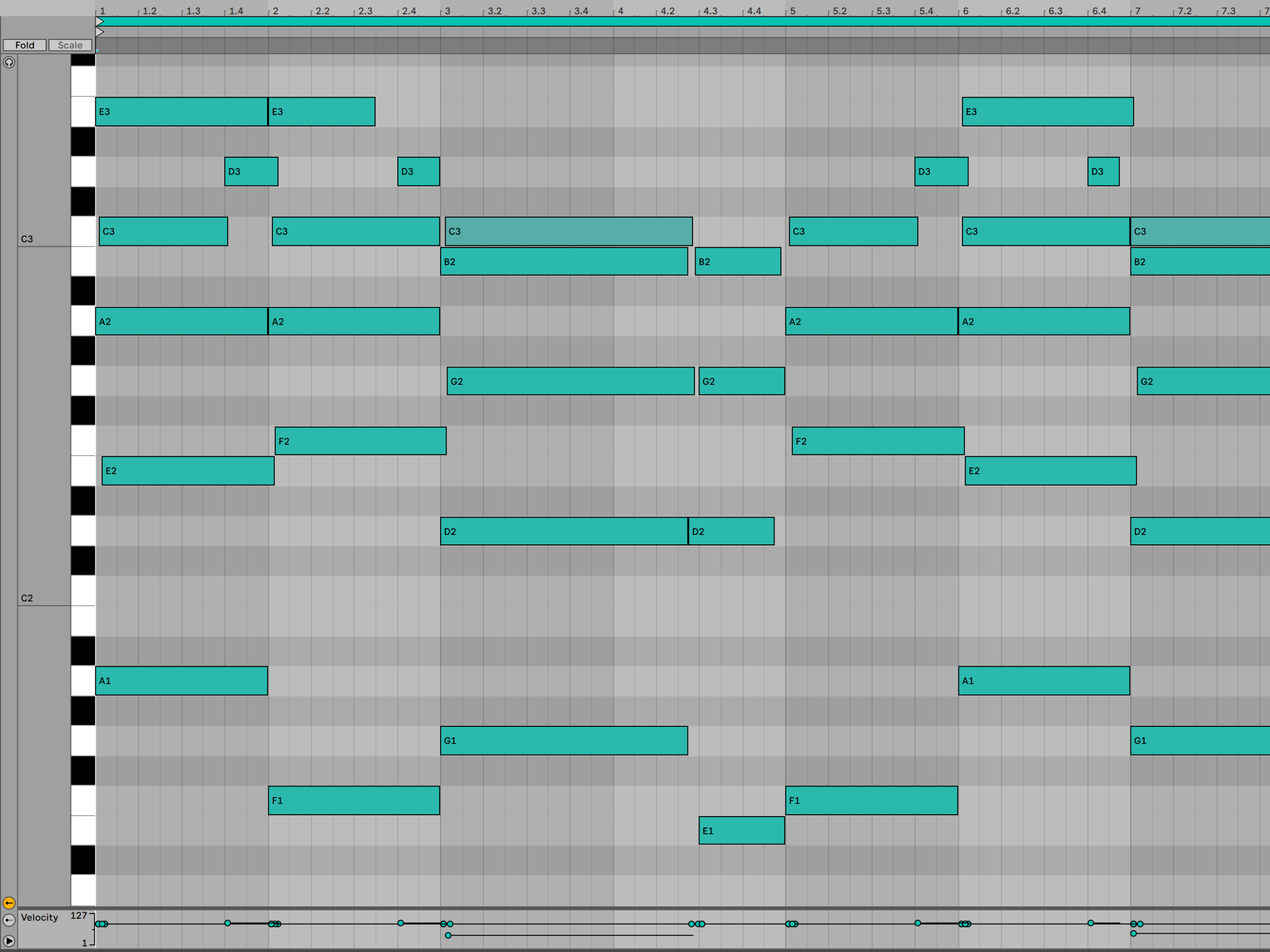Select the F1 note at bar 5
Image resolution: width=1270 pixels, height=952 pixels.
871,800
